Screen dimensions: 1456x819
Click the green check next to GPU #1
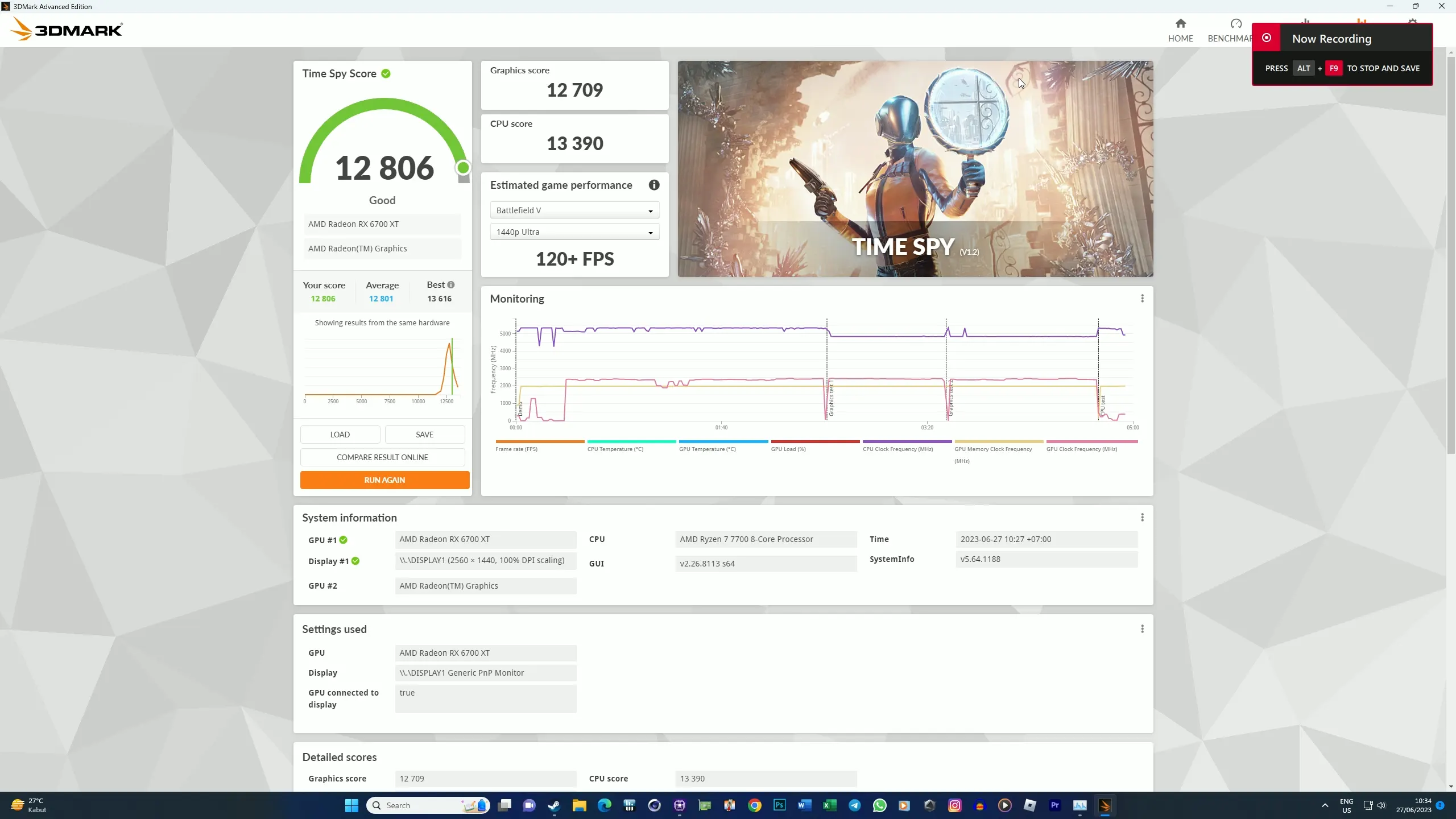(344, 540)
